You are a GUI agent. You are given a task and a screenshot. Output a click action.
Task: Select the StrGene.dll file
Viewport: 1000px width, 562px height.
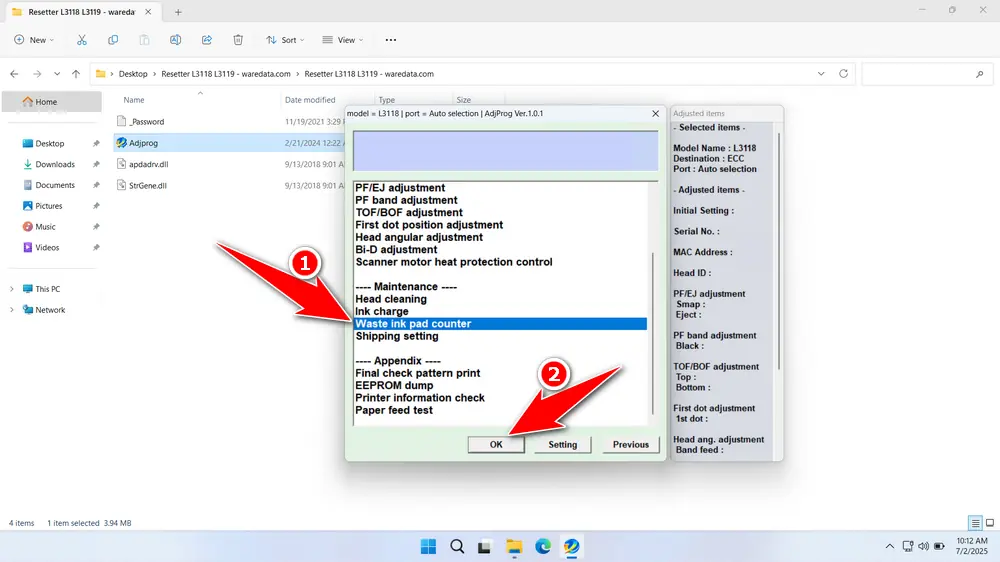[148, 186]
